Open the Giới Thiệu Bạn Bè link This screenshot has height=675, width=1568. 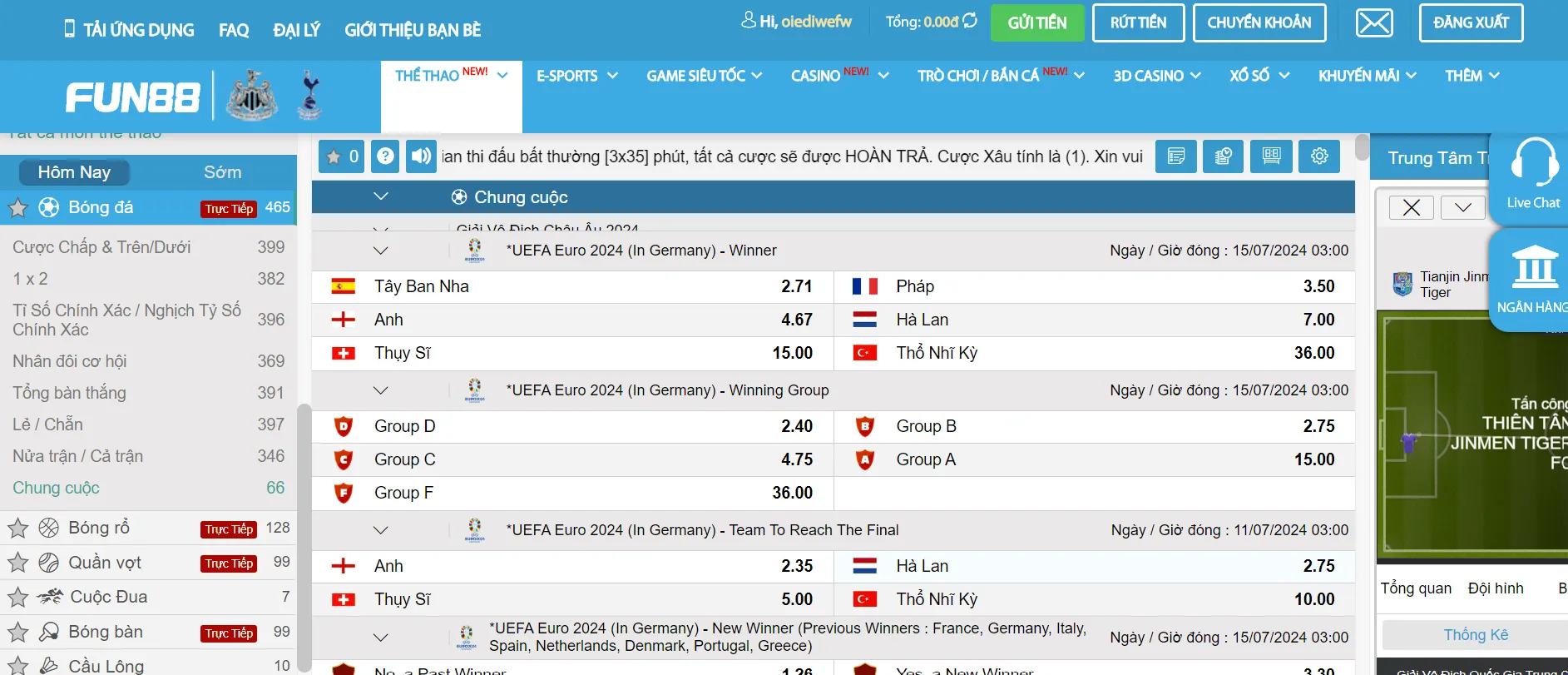tap(413, 30)
